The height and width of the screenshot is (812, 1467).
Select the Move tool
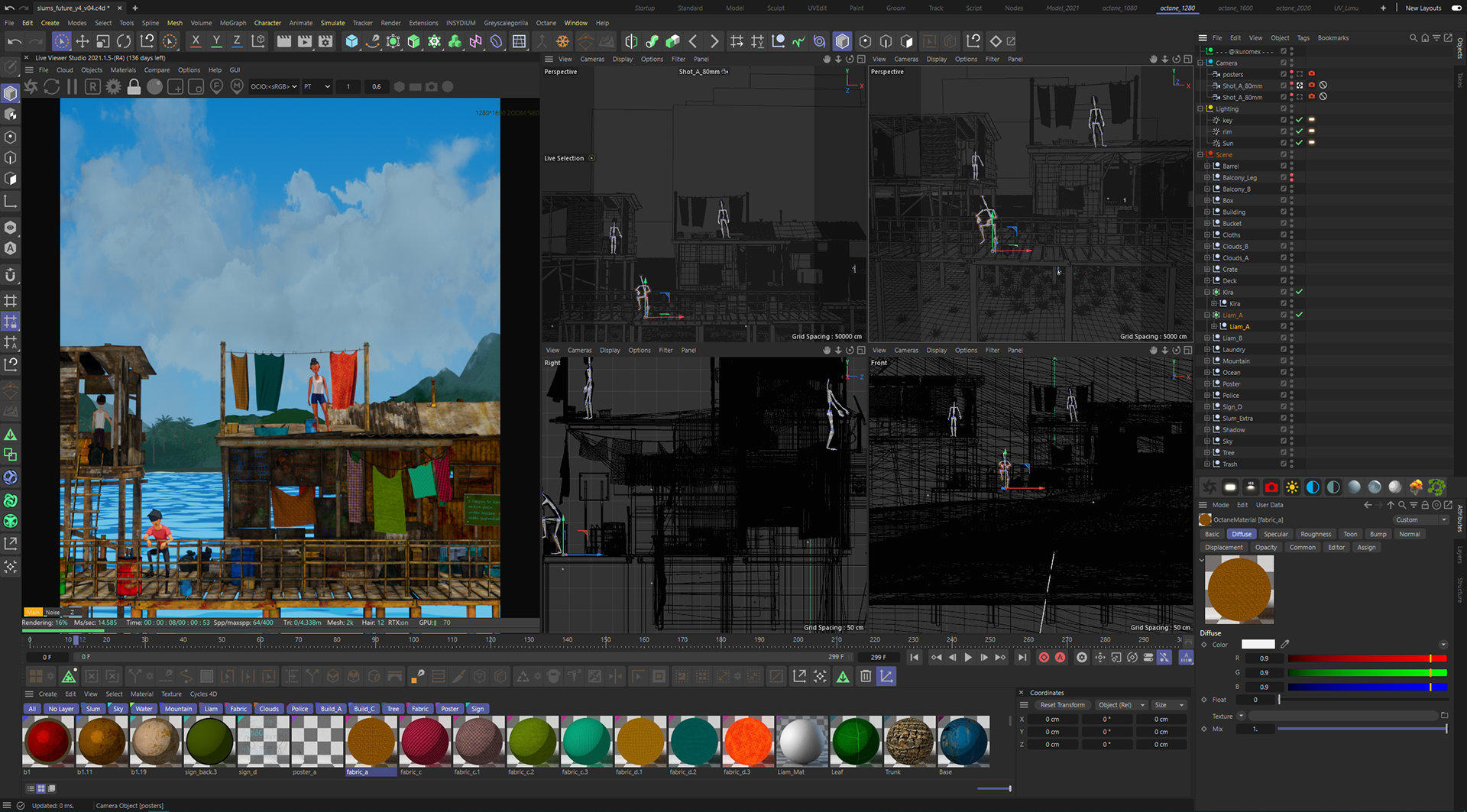82,41
